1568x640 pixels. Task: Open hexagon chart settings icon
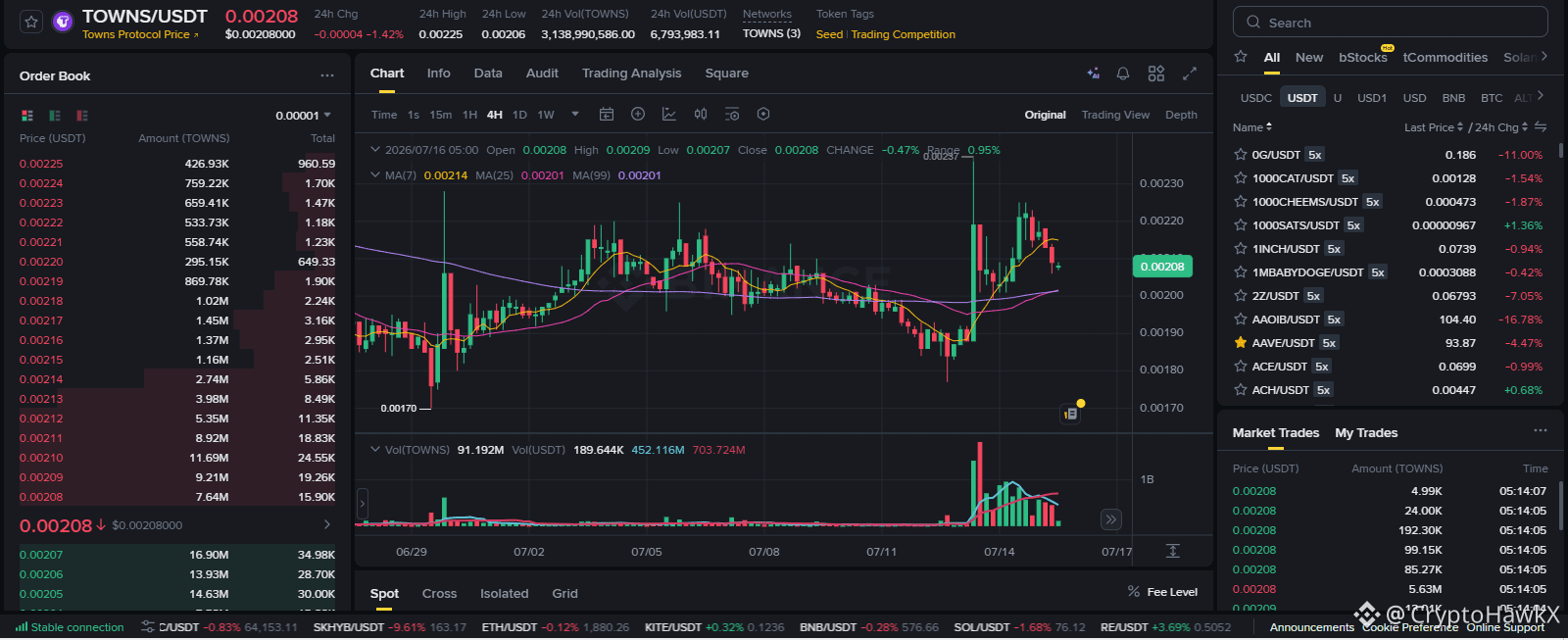pos(763,115)
